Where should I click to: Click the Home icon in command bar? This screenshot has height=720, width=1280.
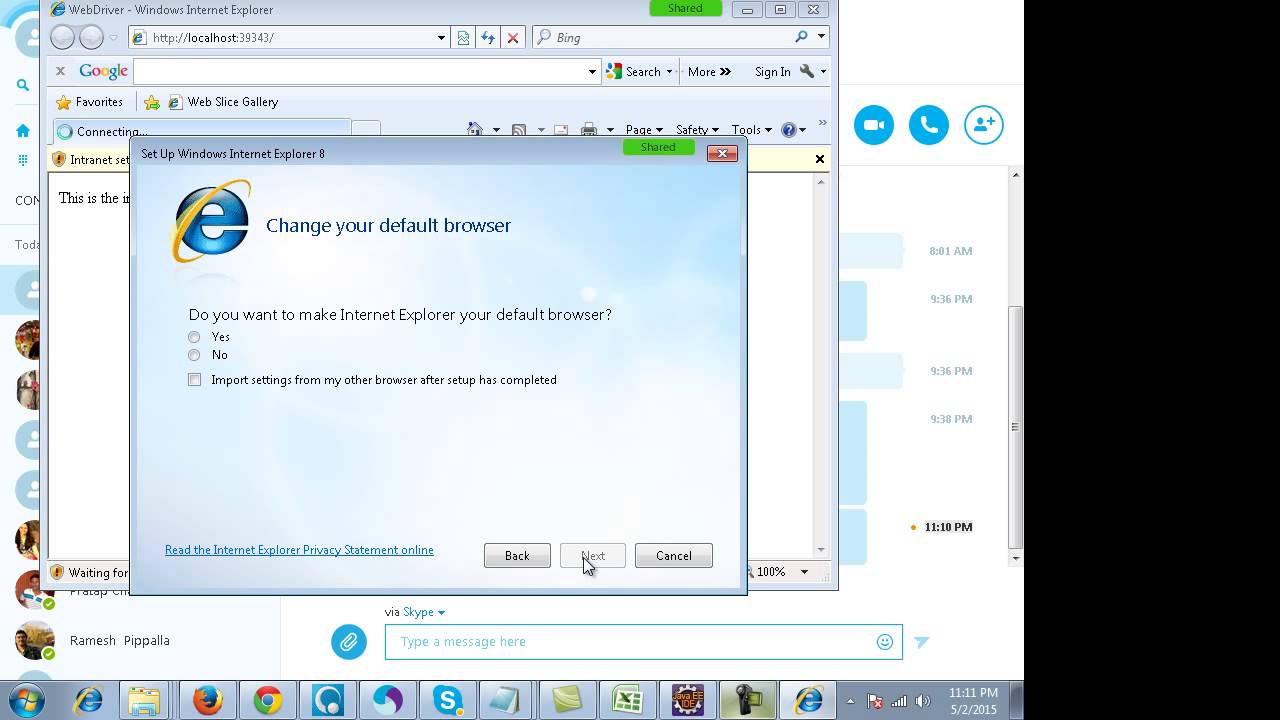point(475,130)
